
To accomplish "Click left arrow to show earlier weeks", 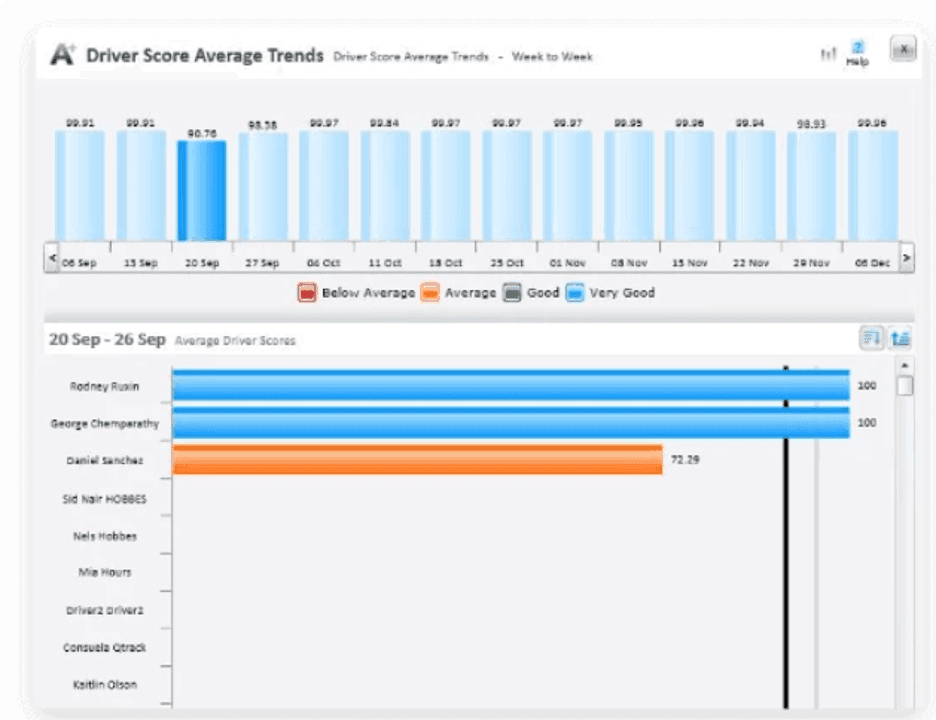I will (52, 256).
